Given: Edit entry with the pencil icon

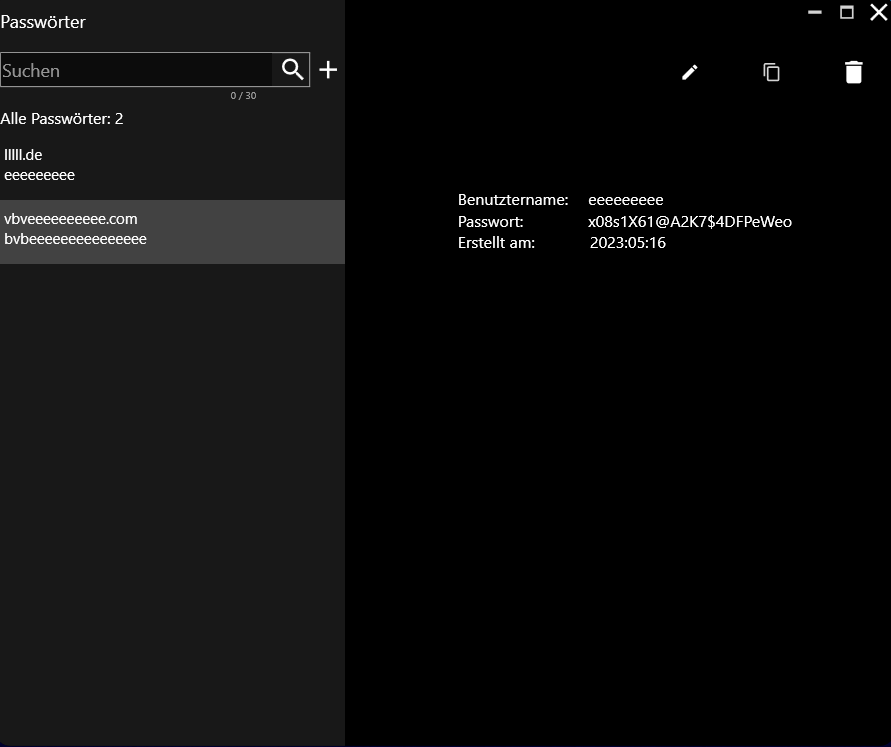Looking at the screenshot, I should [689, 72].
